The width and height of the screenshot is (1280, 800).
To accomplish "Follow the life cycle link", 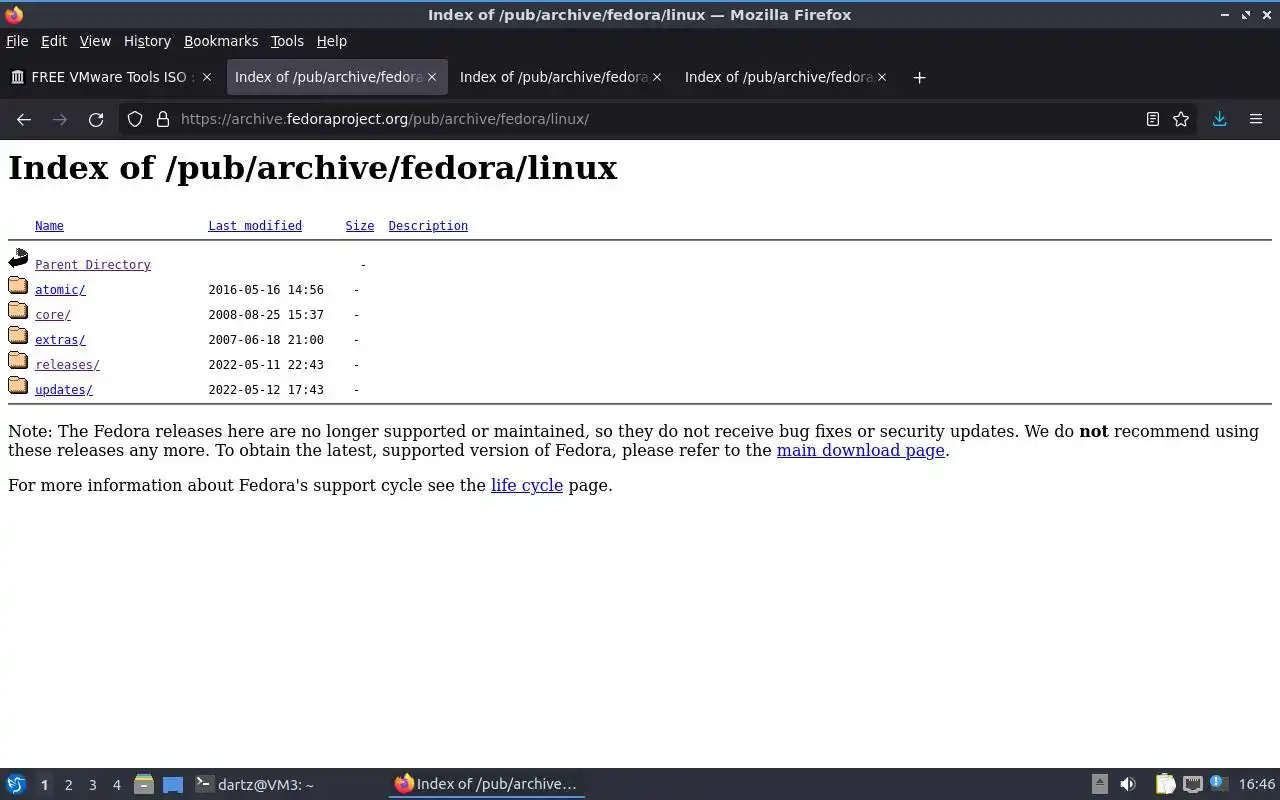I will click(x=527, y=485).
